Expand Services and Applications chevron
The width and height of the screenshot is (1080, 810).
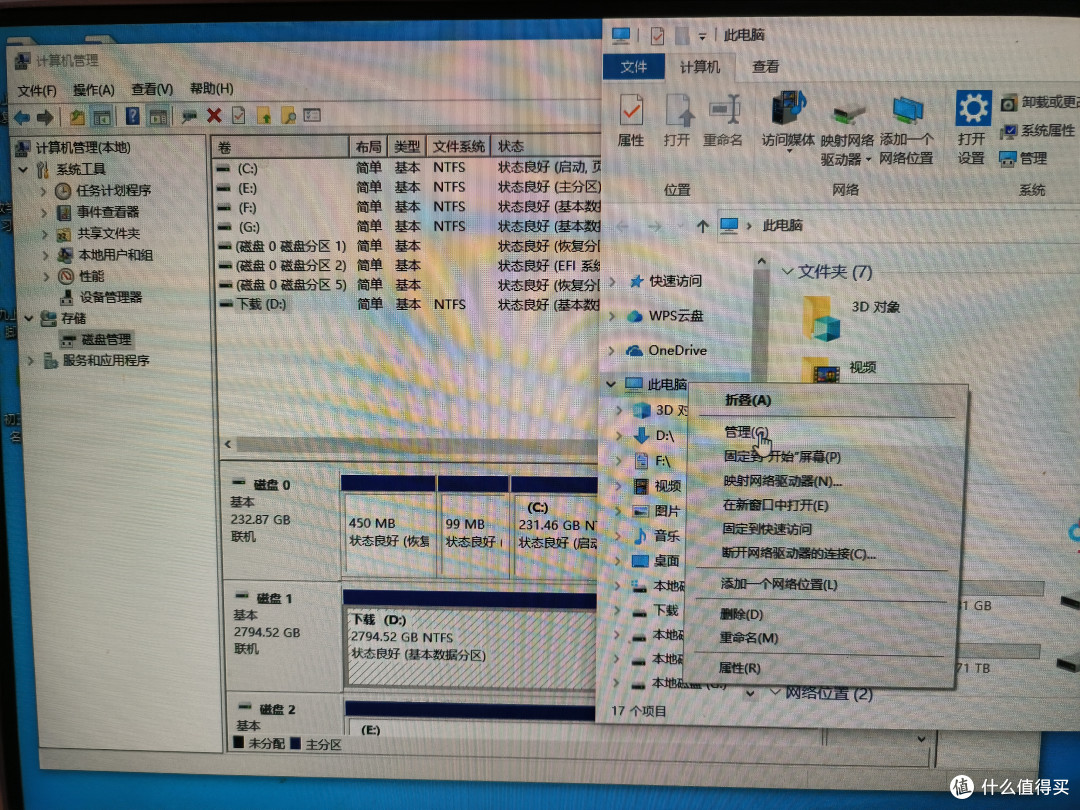[30, 360]
